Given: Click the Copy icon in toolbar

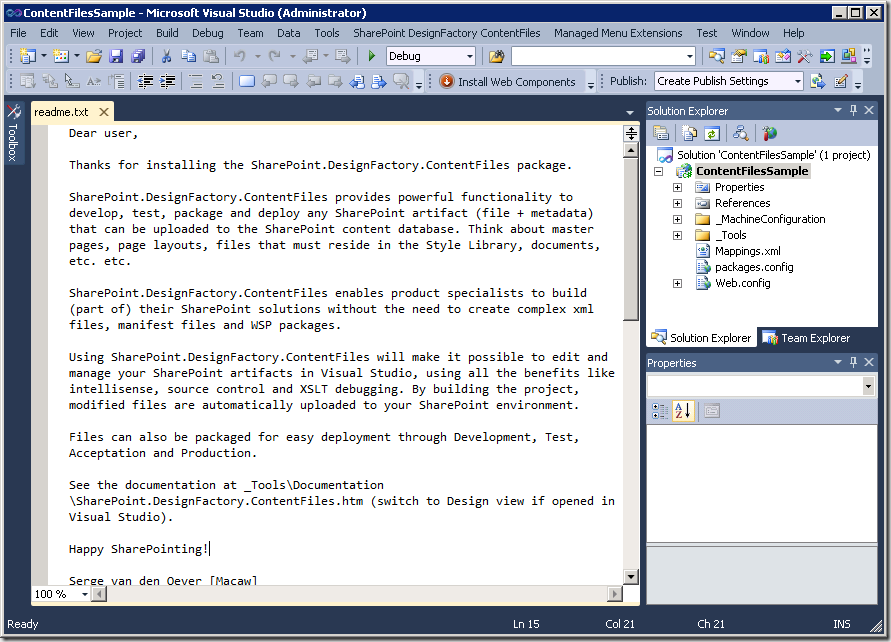Looking at the screenshot, I should 188,56.
